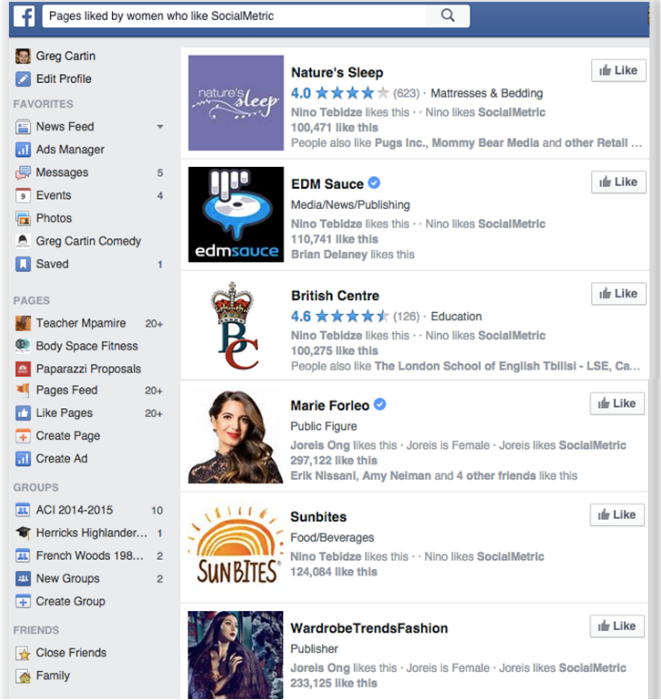Select Saved in the favorites sidebar
Screen dimensions: 661x700
pyautogui.click(x=52, y=264)
